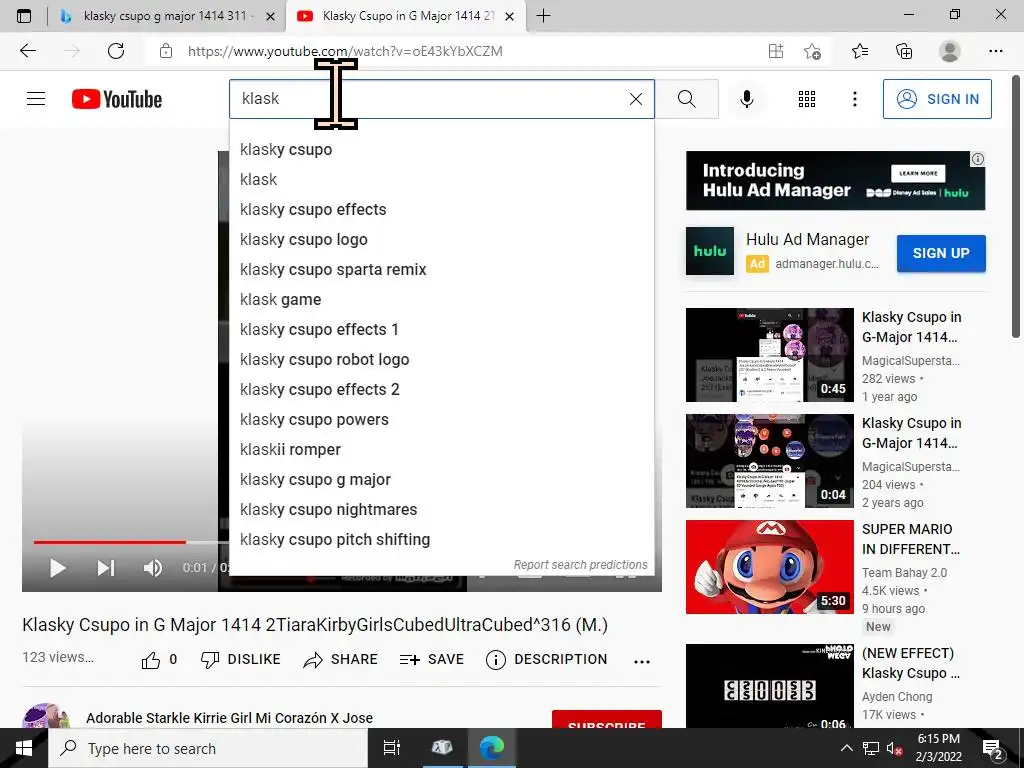Open the Edge profile avatar

(x=950, y=51)
